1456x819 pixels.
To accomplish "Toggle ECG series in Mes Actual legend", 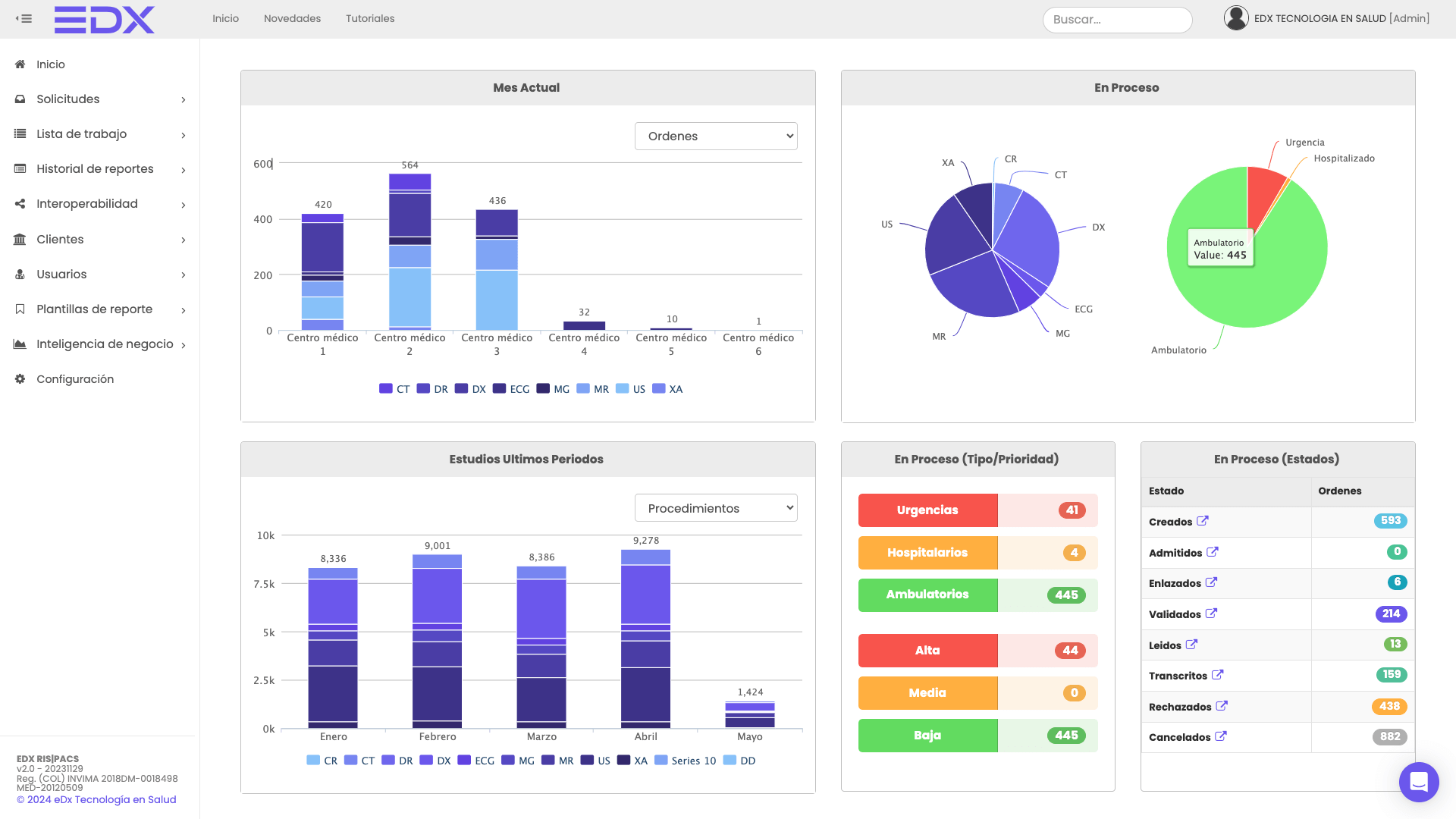I will (x=511, y=389).
